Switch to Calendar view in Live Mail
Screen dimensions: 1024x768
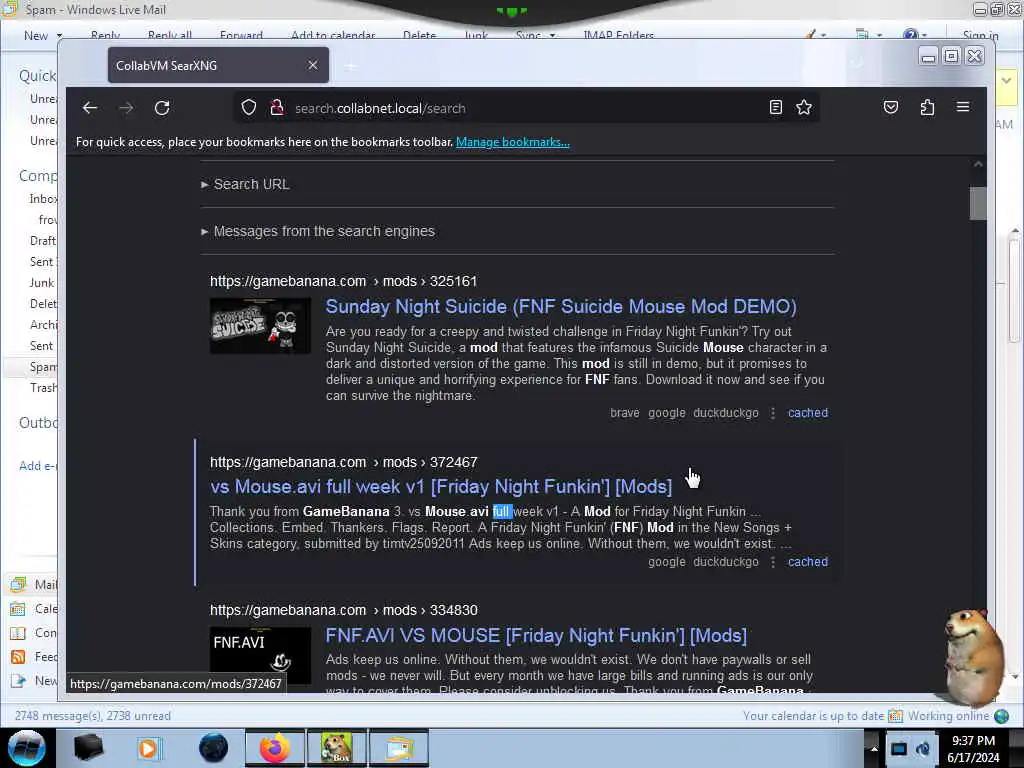[35, 609]
